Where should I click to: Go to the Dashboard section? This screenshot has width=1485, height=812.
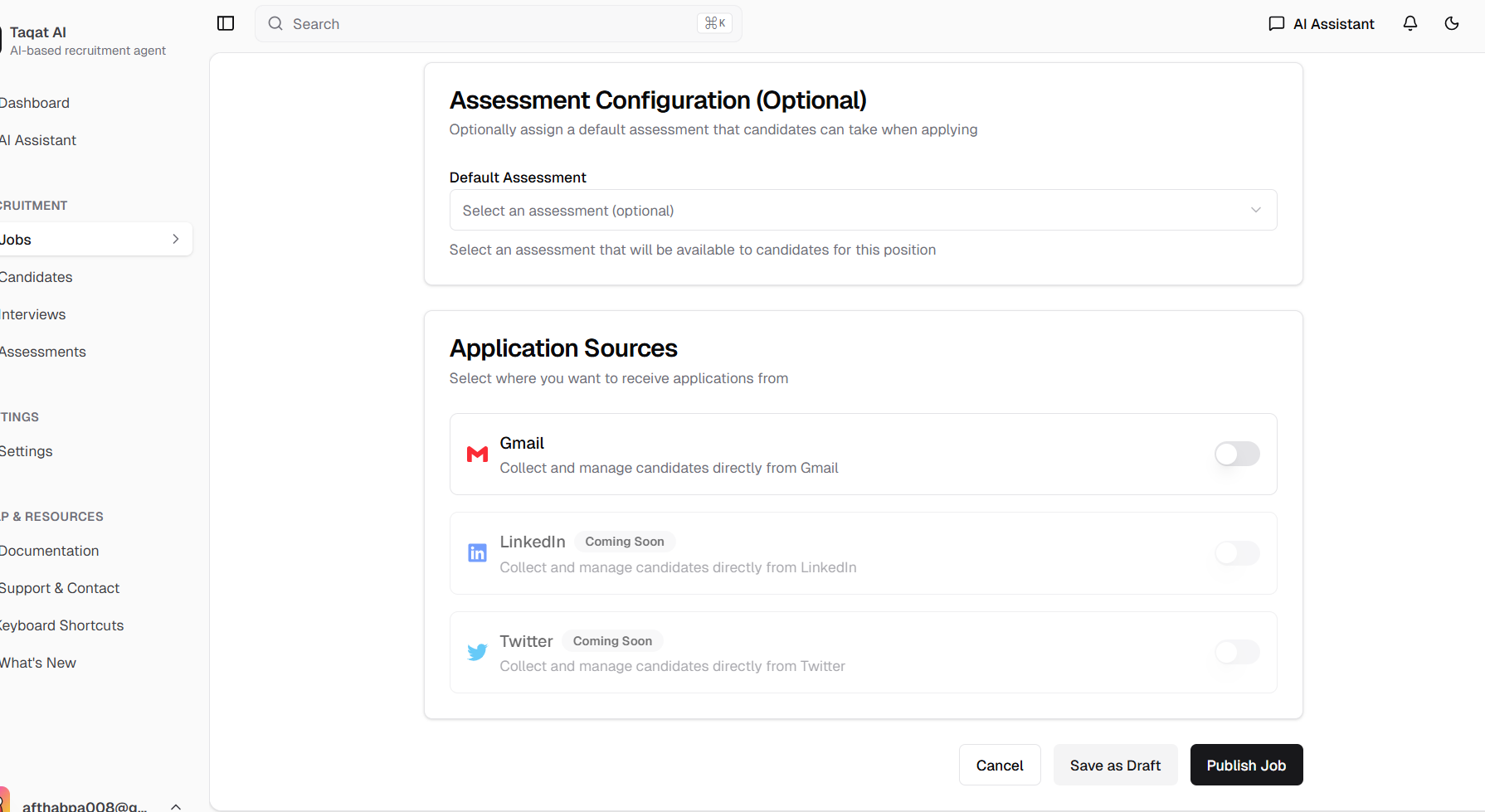(35, 102)
